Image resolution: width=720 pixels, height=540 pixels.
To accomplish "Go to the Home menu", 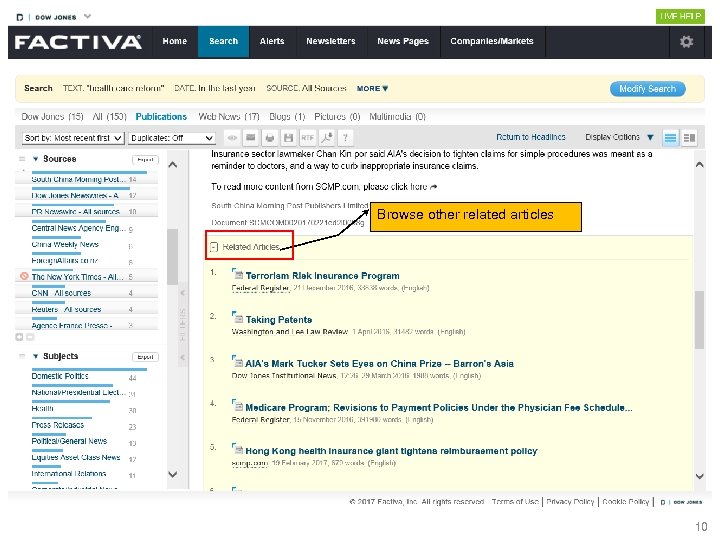I will [174, 41].
